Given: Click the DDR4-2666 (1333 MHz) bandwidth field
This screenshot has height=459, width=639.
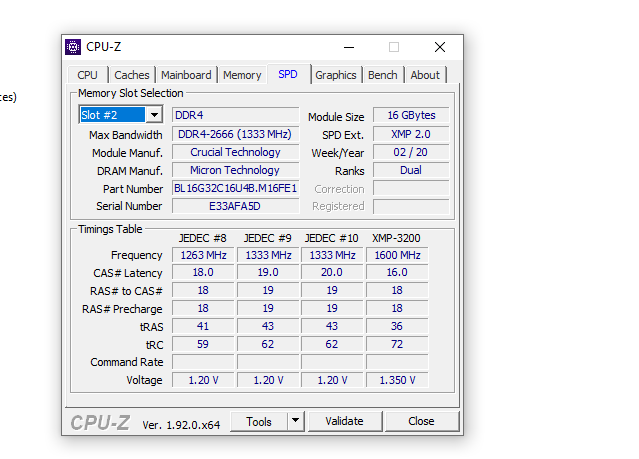Looking at the screenshot, I should coord(235,134).
